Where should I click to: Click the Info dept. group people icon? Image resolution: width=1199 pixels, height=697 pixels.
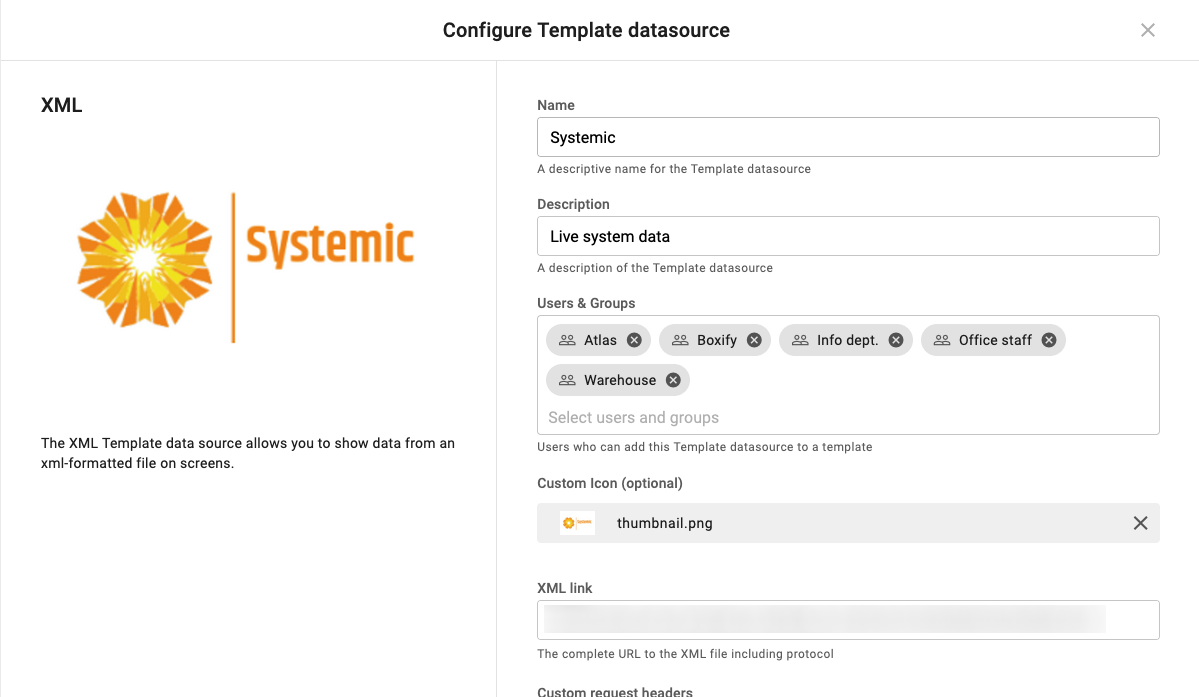pos(800,340)
